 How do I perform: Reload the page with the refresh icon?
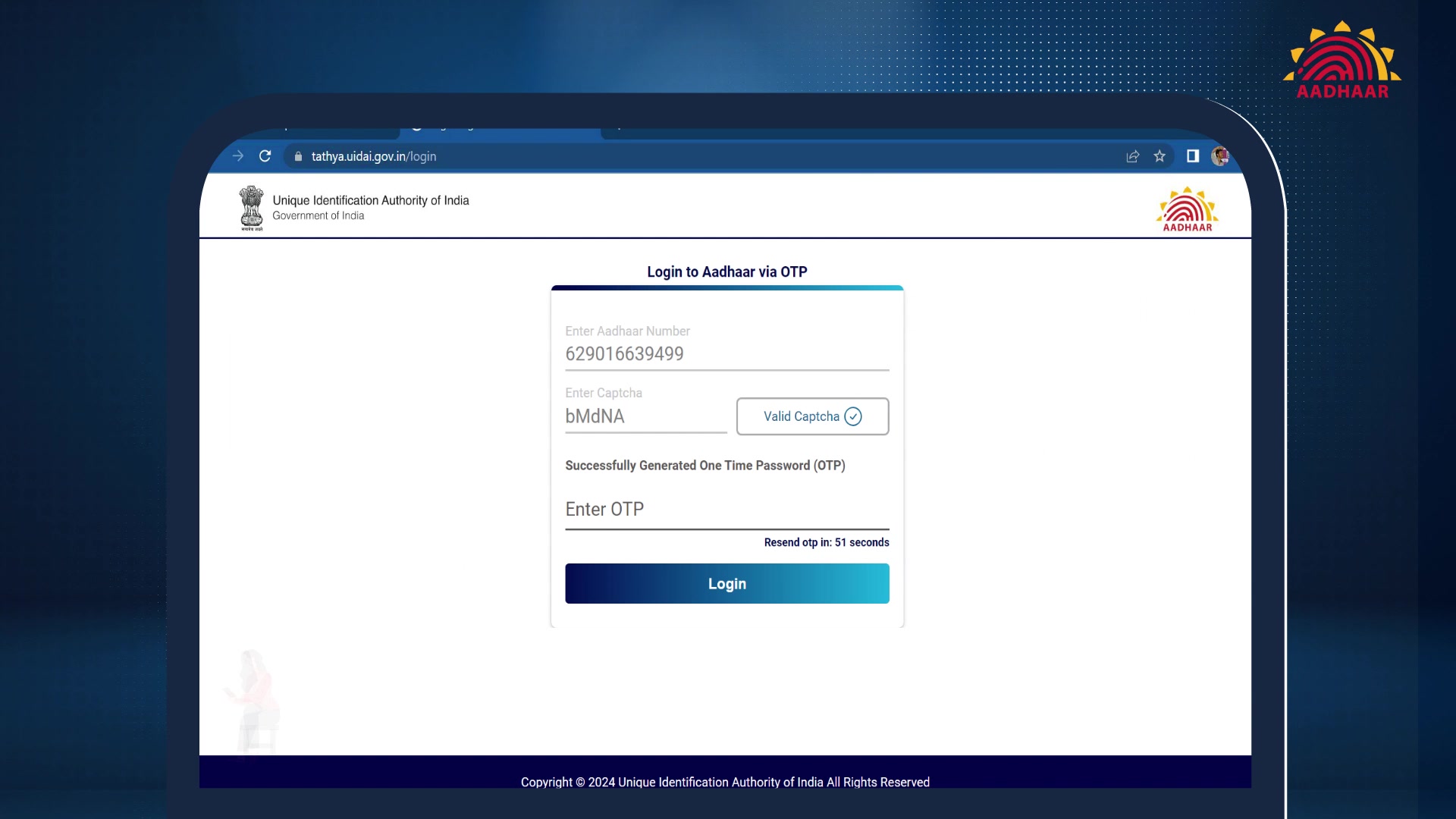[x=265, y=156]
